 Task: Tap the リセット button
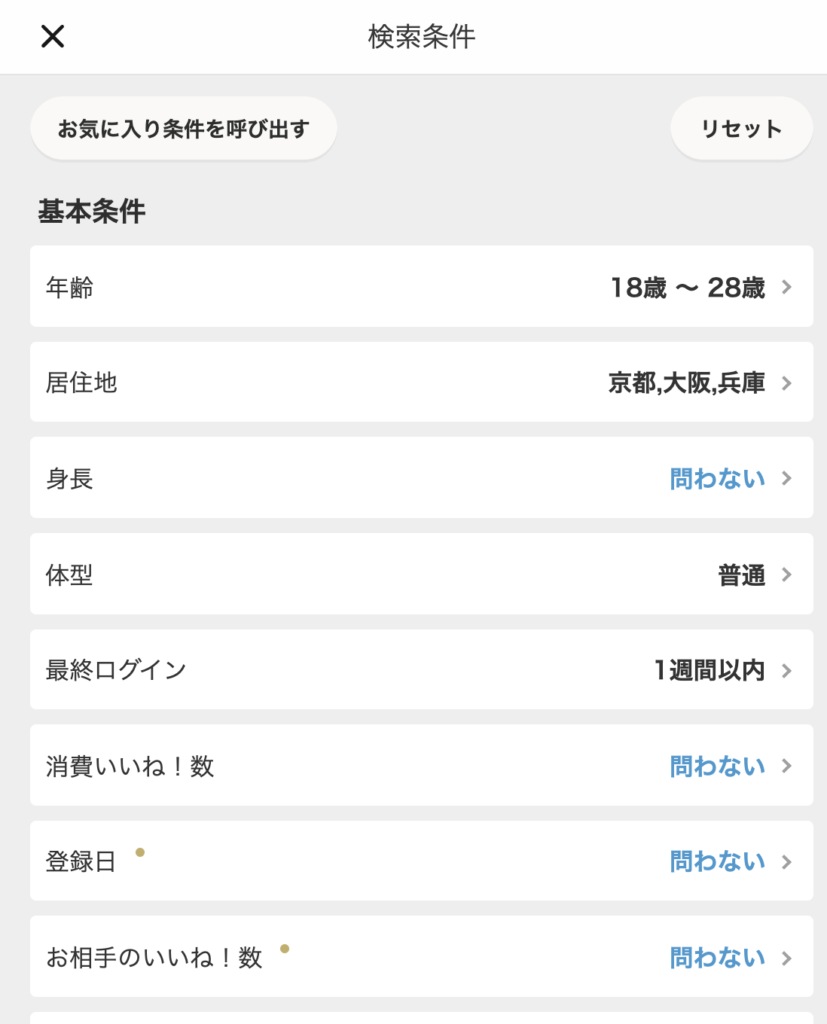[741, 129]
